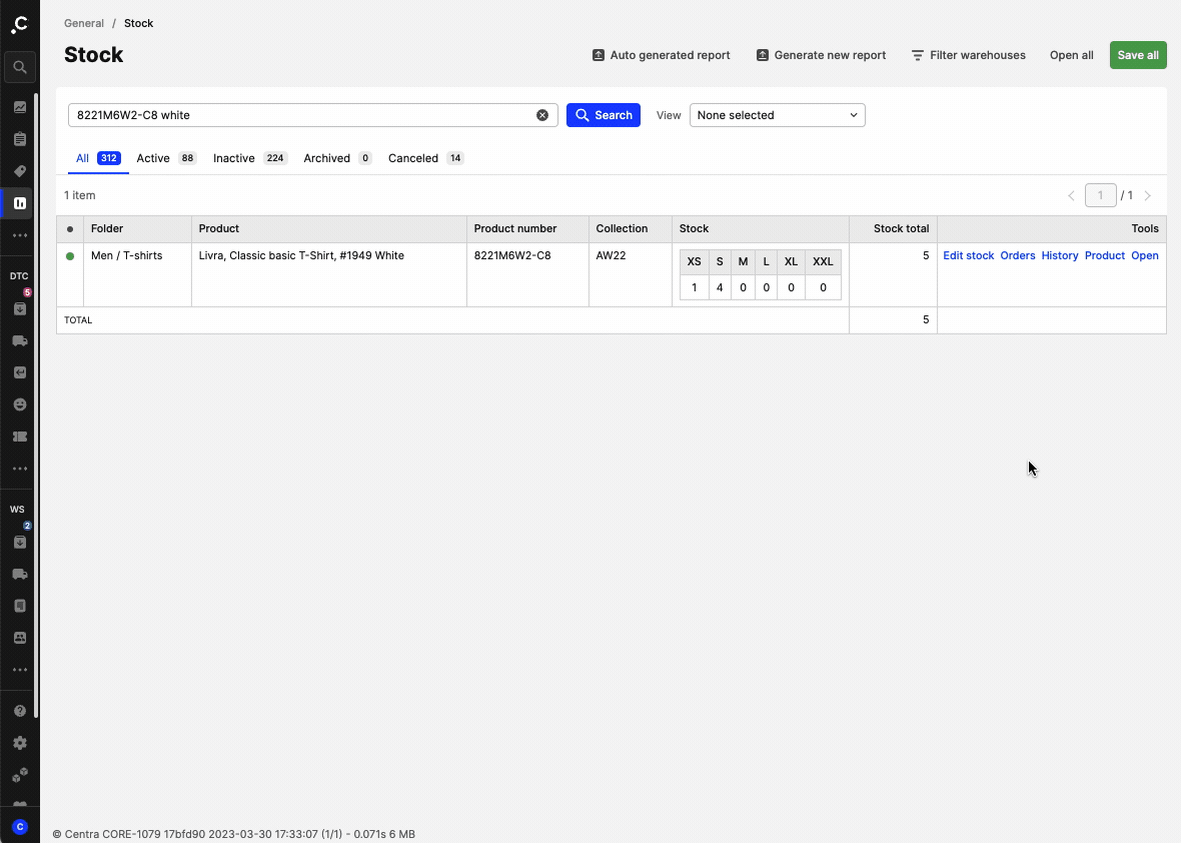Viewport: 1181px width, 843px height.
Task: Open the settings gear in sidebar
Action: click(19, 743)
